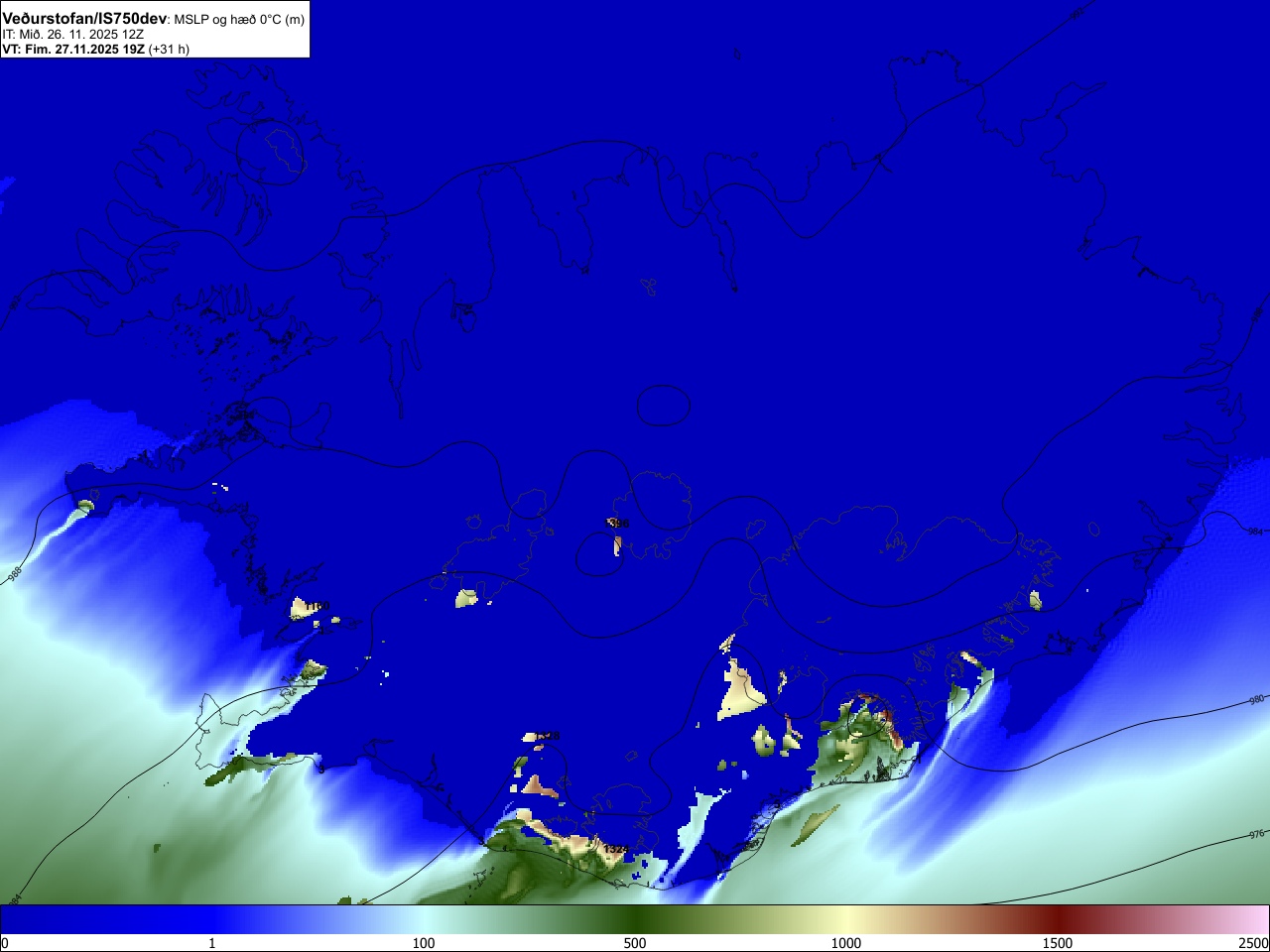The width and height of the screenshot is (1270, 952).
Task: Click the colorbar label '100'
Action: (x=424, y=943)
